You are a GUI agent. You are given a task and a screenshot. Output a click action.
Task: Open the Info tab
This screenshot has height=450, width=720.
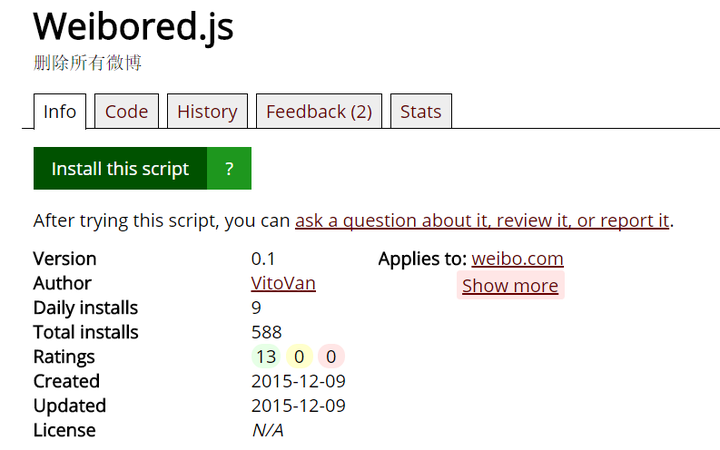pyautogui.click(x=60, y=112)
